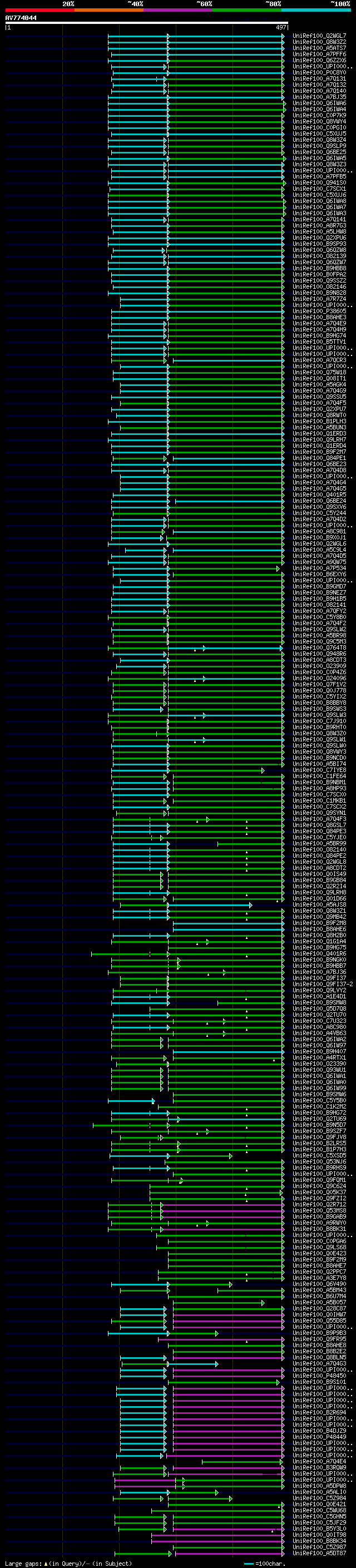This screenshot has height=1568, width=356.
Task: Choose the UniRef100_A5BI74 hit
Action: coord(319,764)
